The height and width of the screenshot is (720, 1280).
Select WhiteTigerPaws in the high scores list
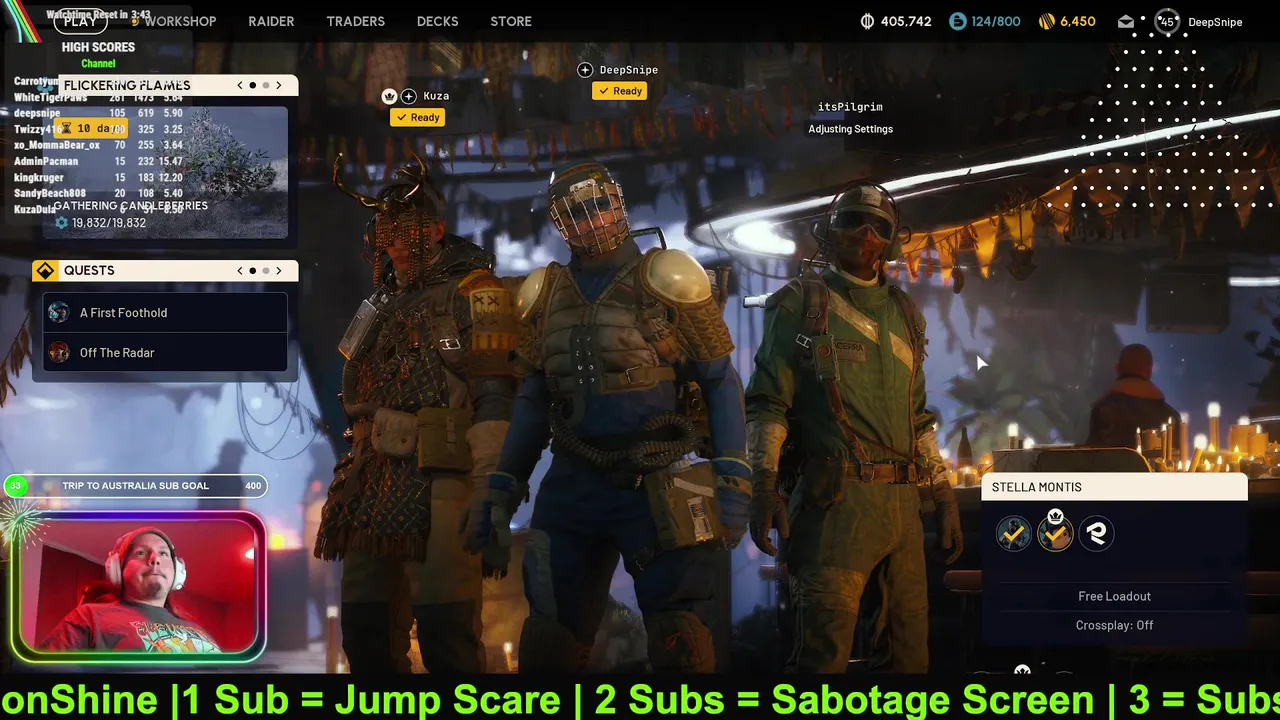tap(51, 98)
